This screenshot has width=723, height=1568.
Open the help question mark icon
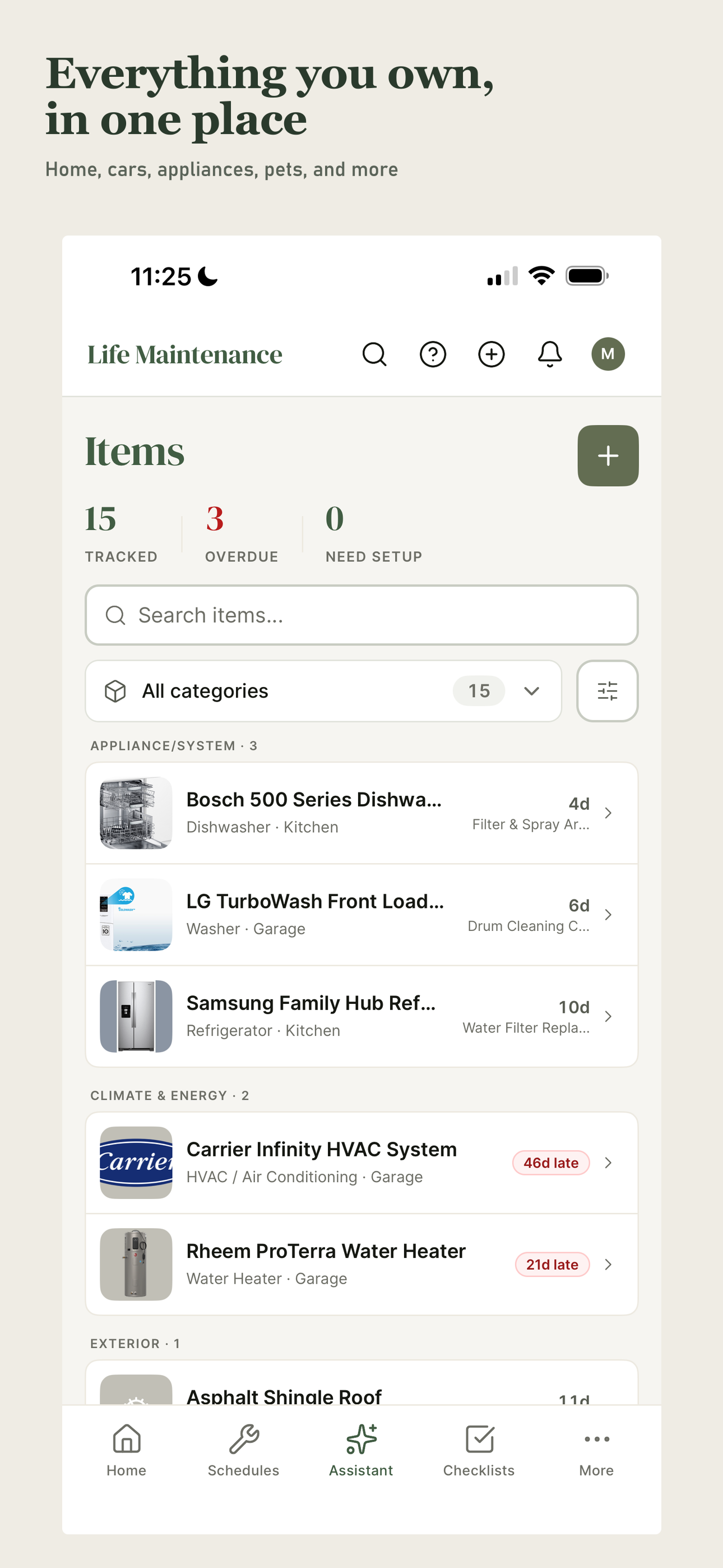433,354
